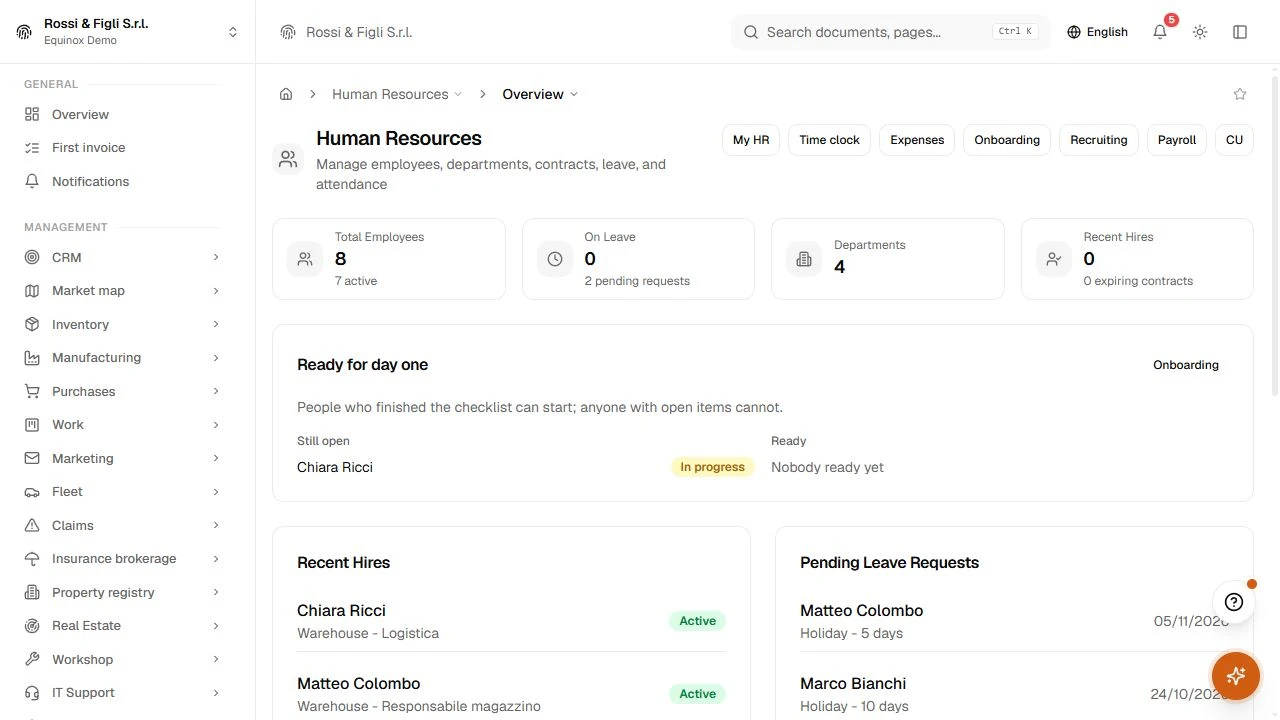Open the Overview breadcrumb dropdown
Screen dimensions: 1280x720
click(540, 94)
